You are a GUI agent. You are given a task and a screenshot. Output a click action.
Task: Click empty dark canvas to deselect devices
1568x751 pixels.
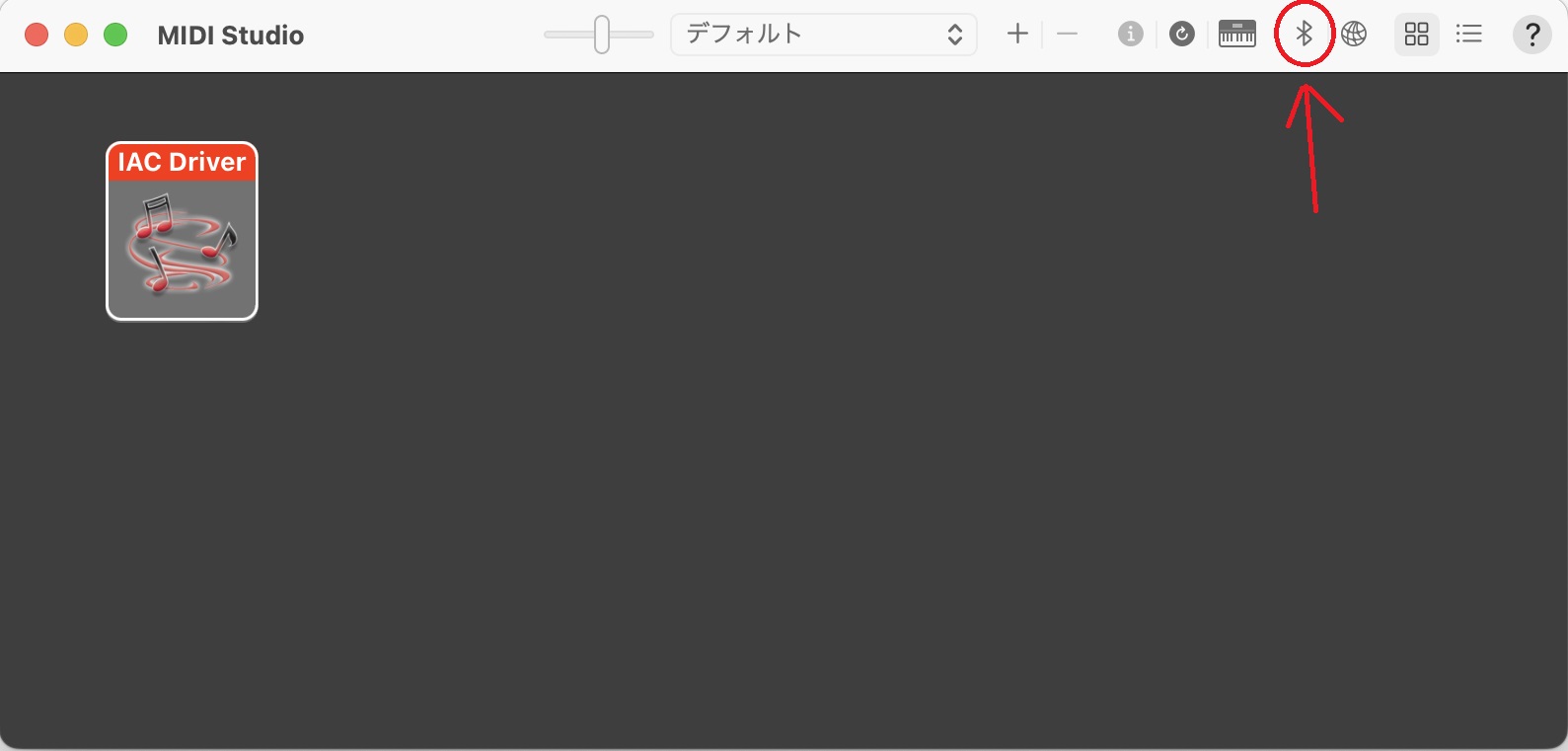[839, 444]
